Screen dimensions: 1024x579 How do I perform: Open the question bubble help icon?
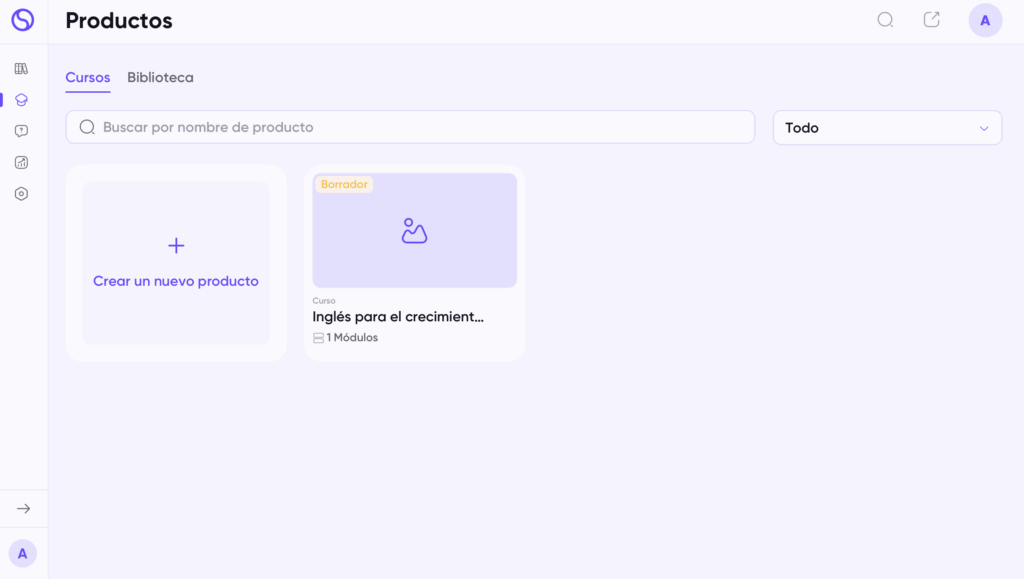(21, 131)
